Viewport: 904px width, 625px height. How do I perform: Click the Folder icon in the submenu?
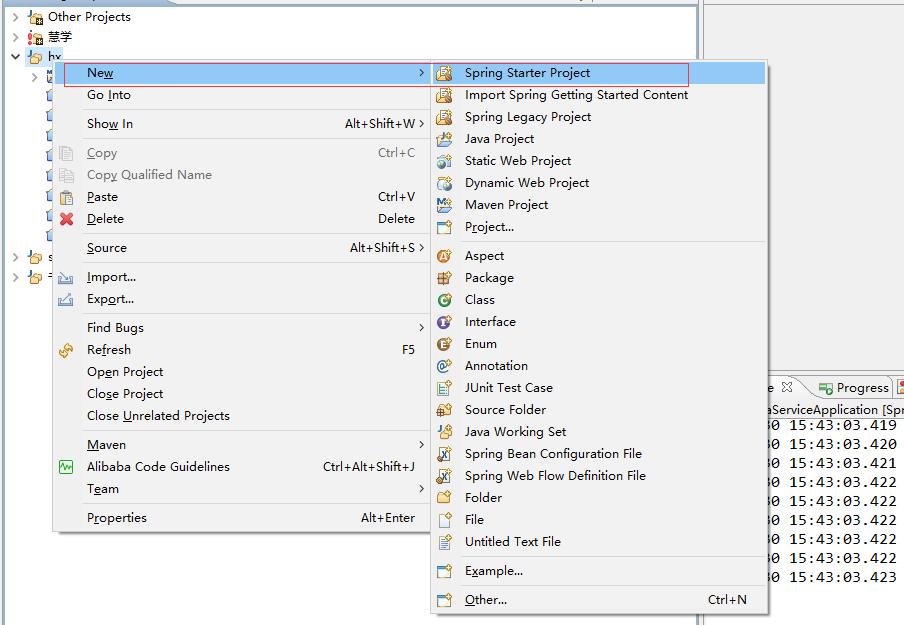(445, 498)
